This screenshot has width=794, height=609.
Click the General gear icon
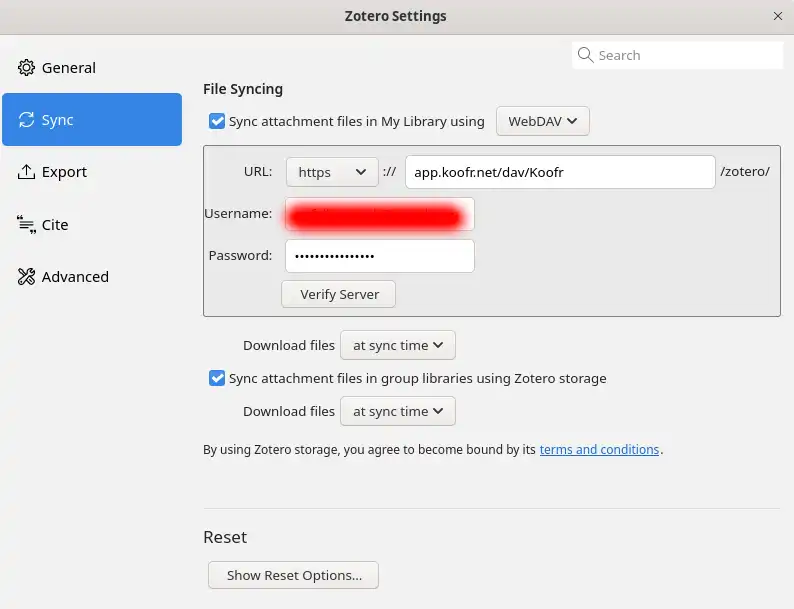click(26, 68)
